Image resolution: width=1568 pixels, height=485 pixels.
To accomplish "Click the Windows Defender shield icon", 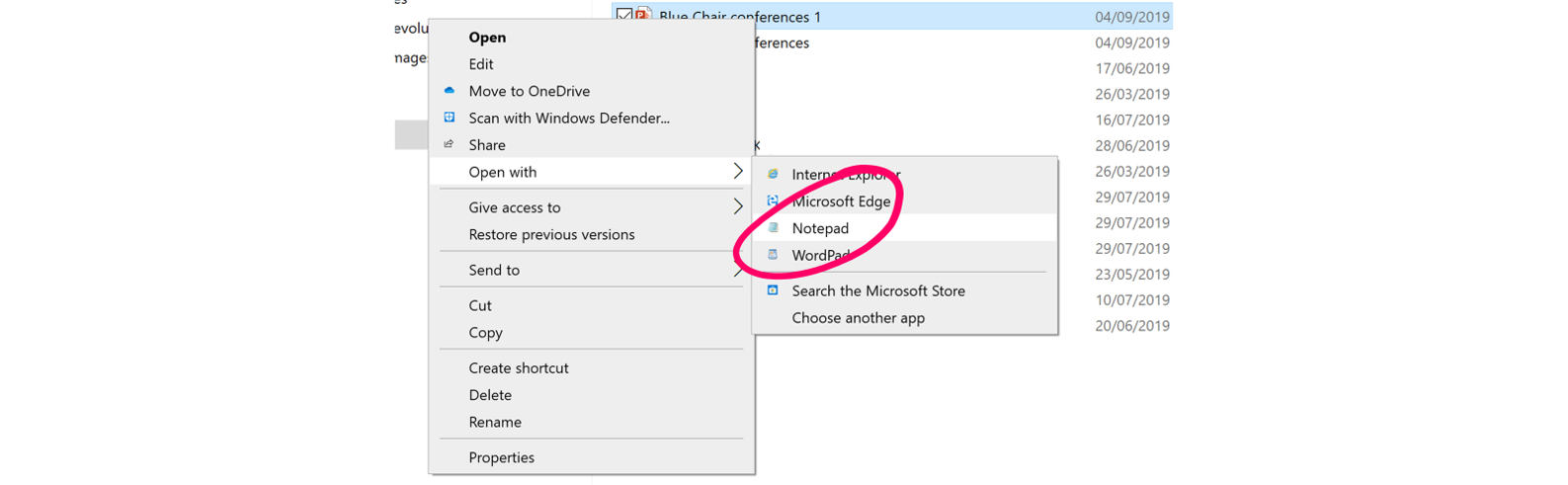I will [x=450, y=118].
